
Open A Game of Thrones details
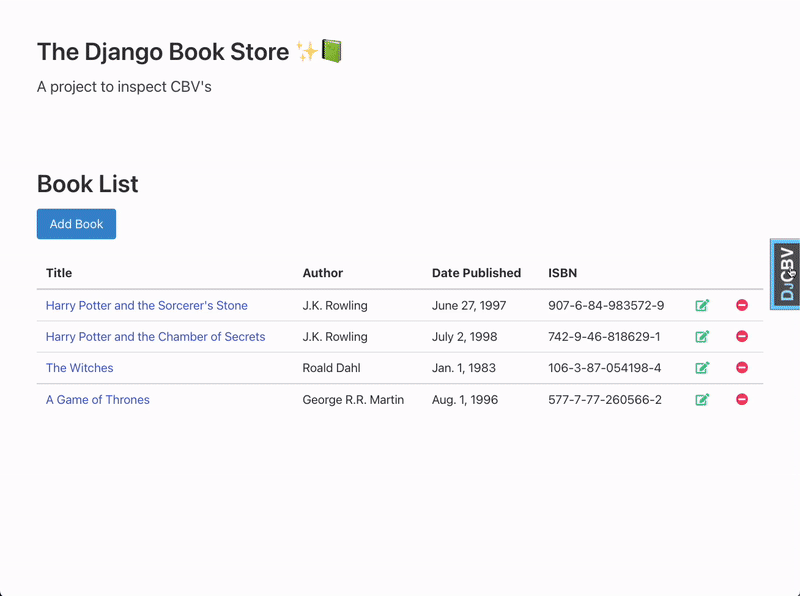click(97, 399)
